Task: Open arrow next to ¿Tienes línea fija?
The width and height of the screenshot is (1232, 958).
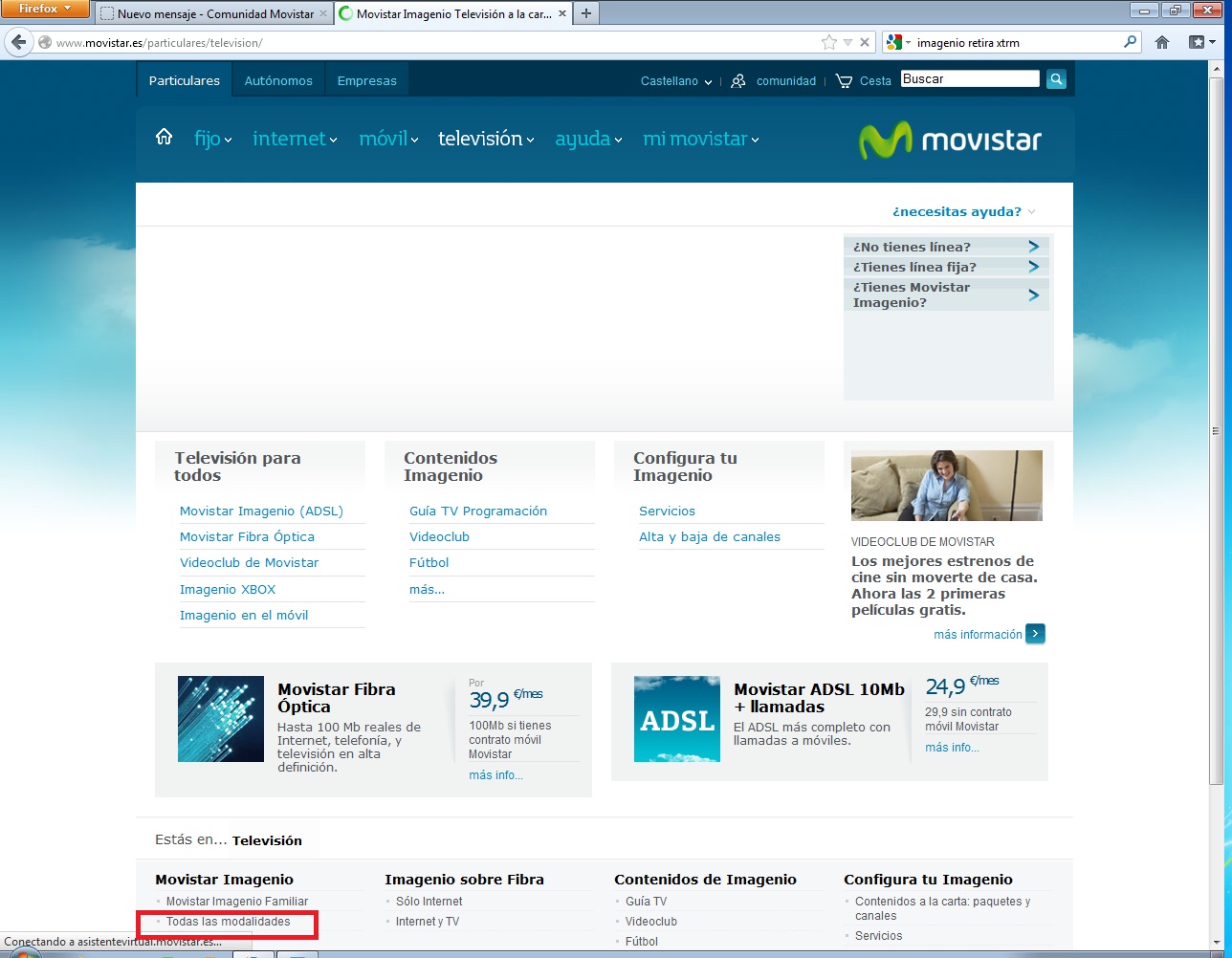Action: [x=1033, y=267]
